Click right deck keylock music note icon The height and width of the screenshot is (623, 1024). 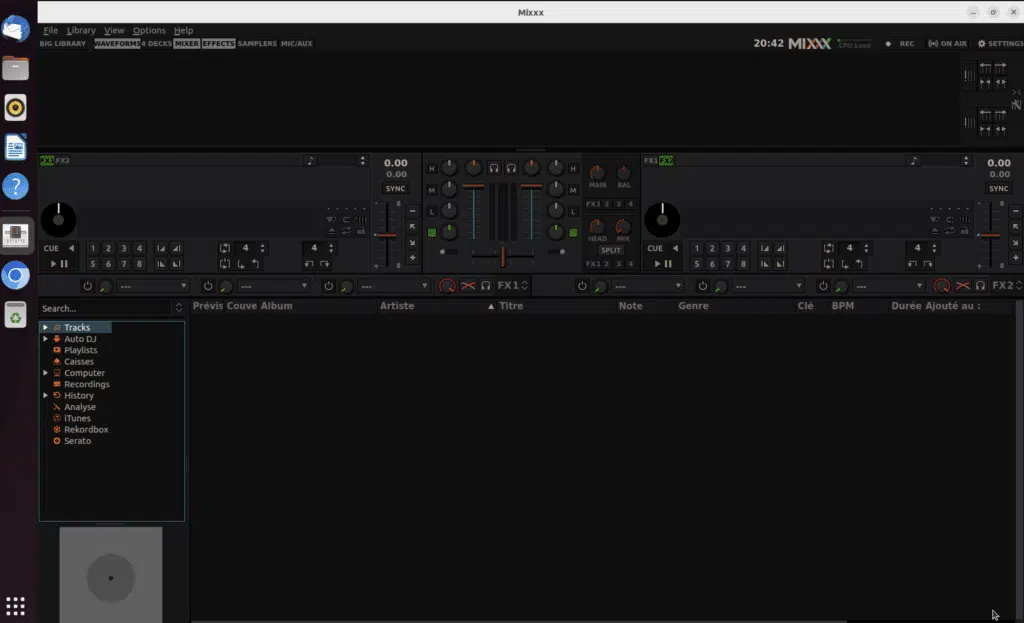point(914,161)
